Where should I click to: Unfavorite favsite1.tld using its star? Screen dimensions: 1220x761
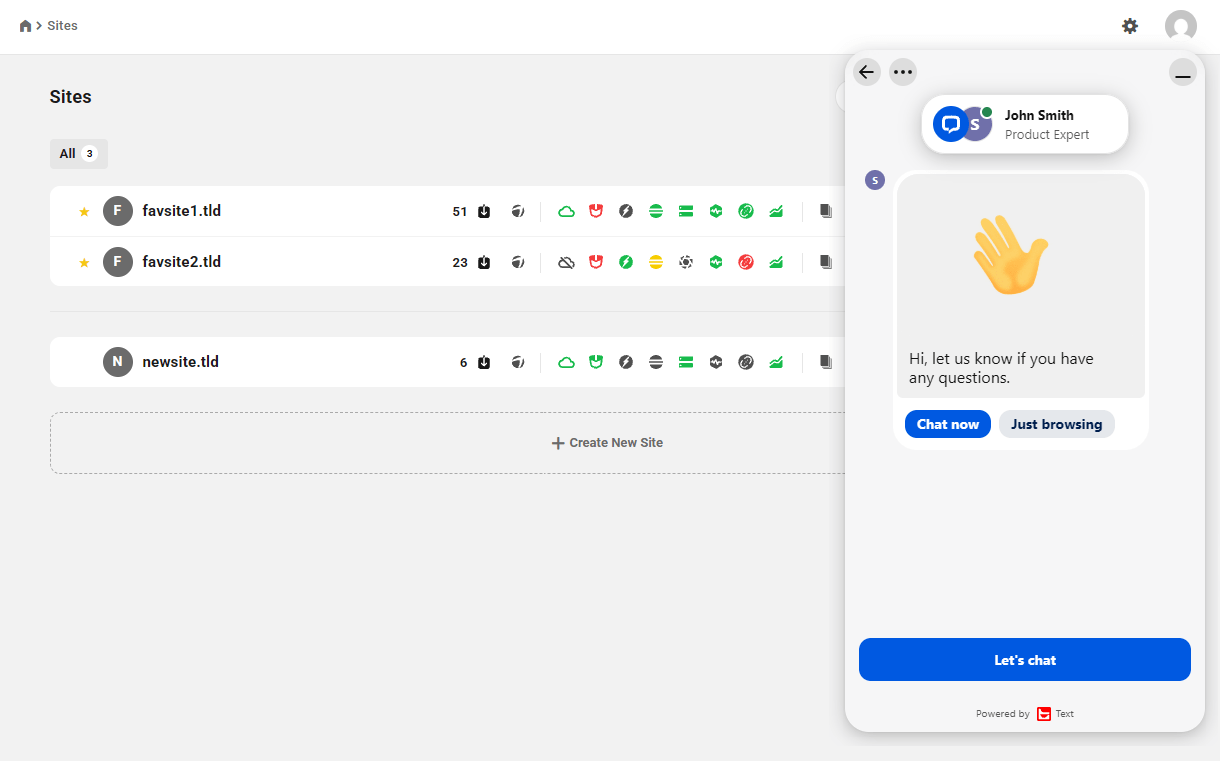(84, 211)
